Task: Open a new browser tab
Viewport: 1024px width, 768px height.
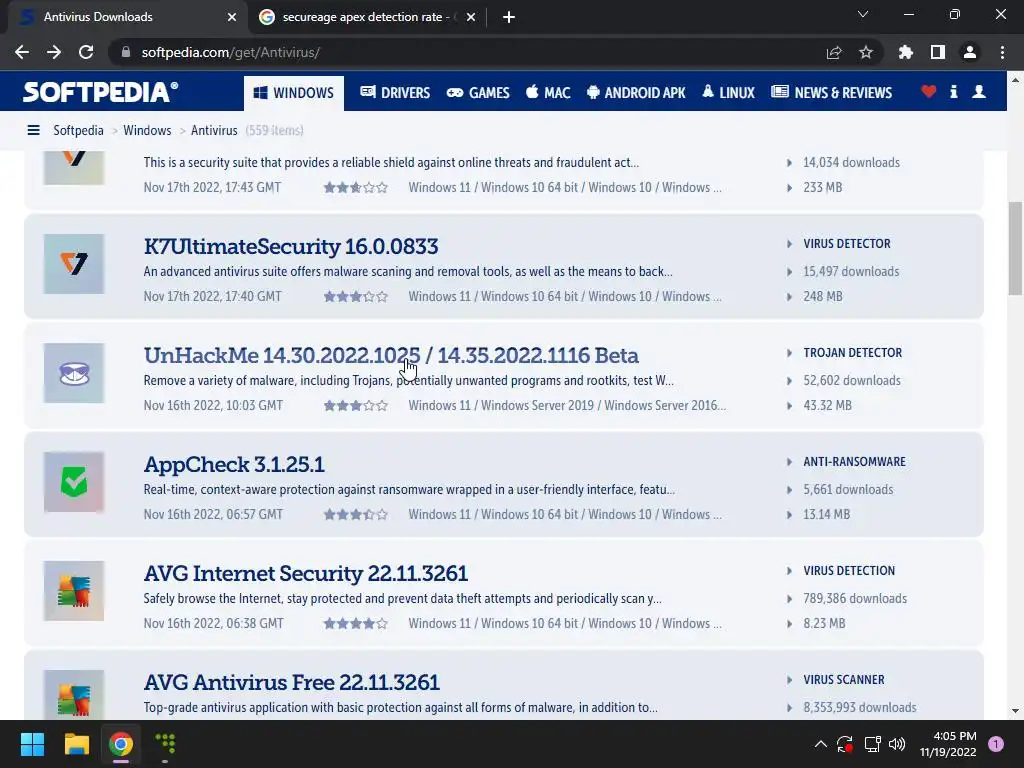Action: pos(509,17)
